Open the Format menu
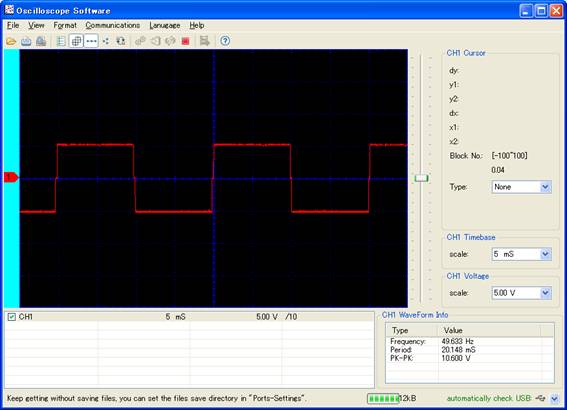 click(x=65, y=25)
